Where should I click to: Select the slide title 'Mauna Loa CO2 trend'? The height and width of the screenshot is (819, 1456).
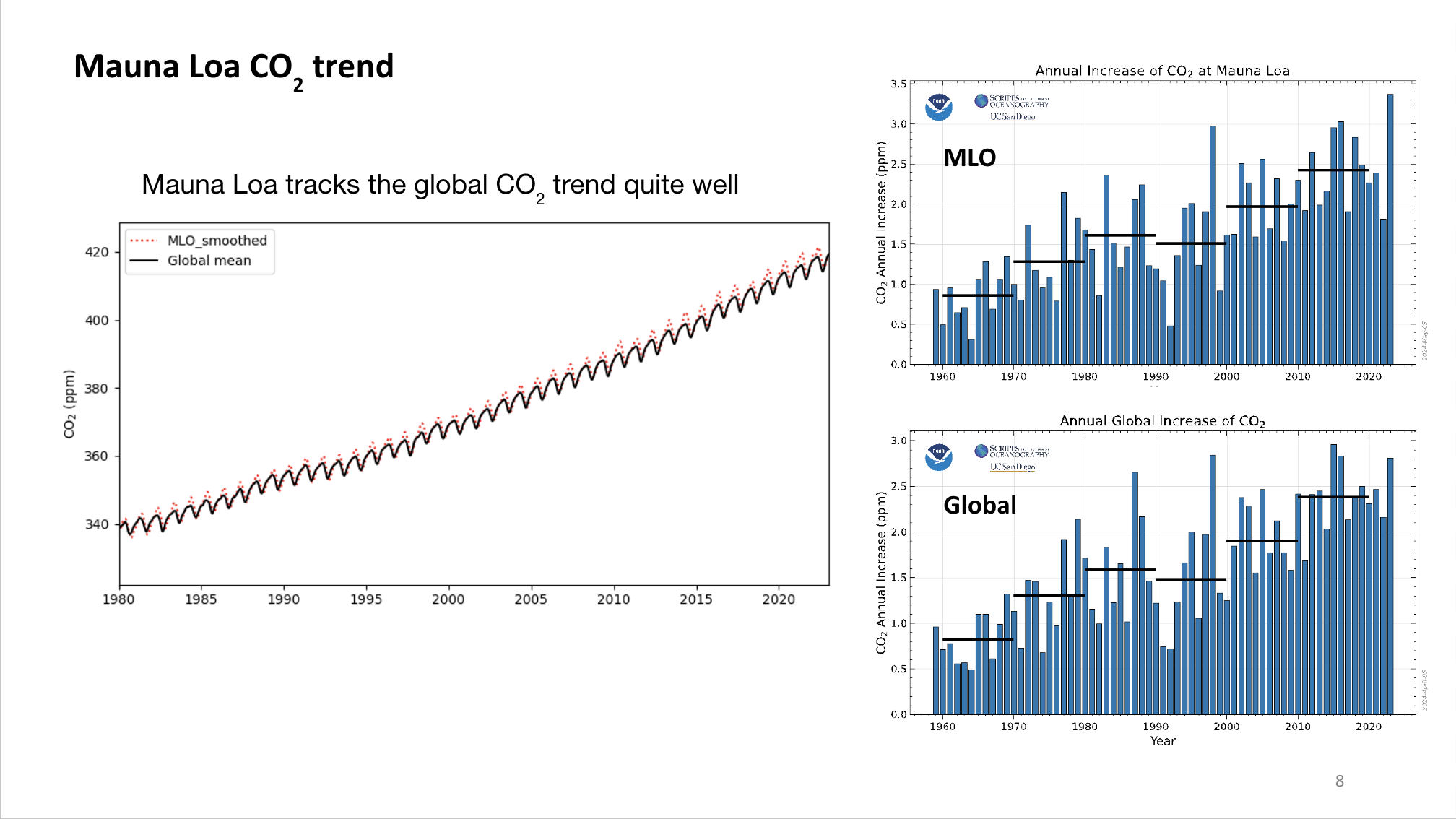[x=233, y=68]
